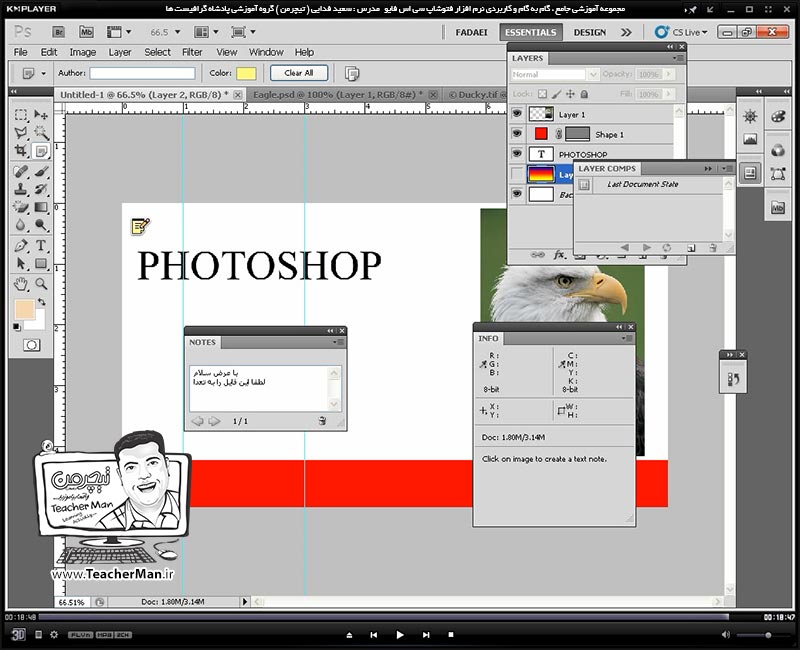800x650 pixels.
Task: Open the Image menu
Action: tap(83, 52)
